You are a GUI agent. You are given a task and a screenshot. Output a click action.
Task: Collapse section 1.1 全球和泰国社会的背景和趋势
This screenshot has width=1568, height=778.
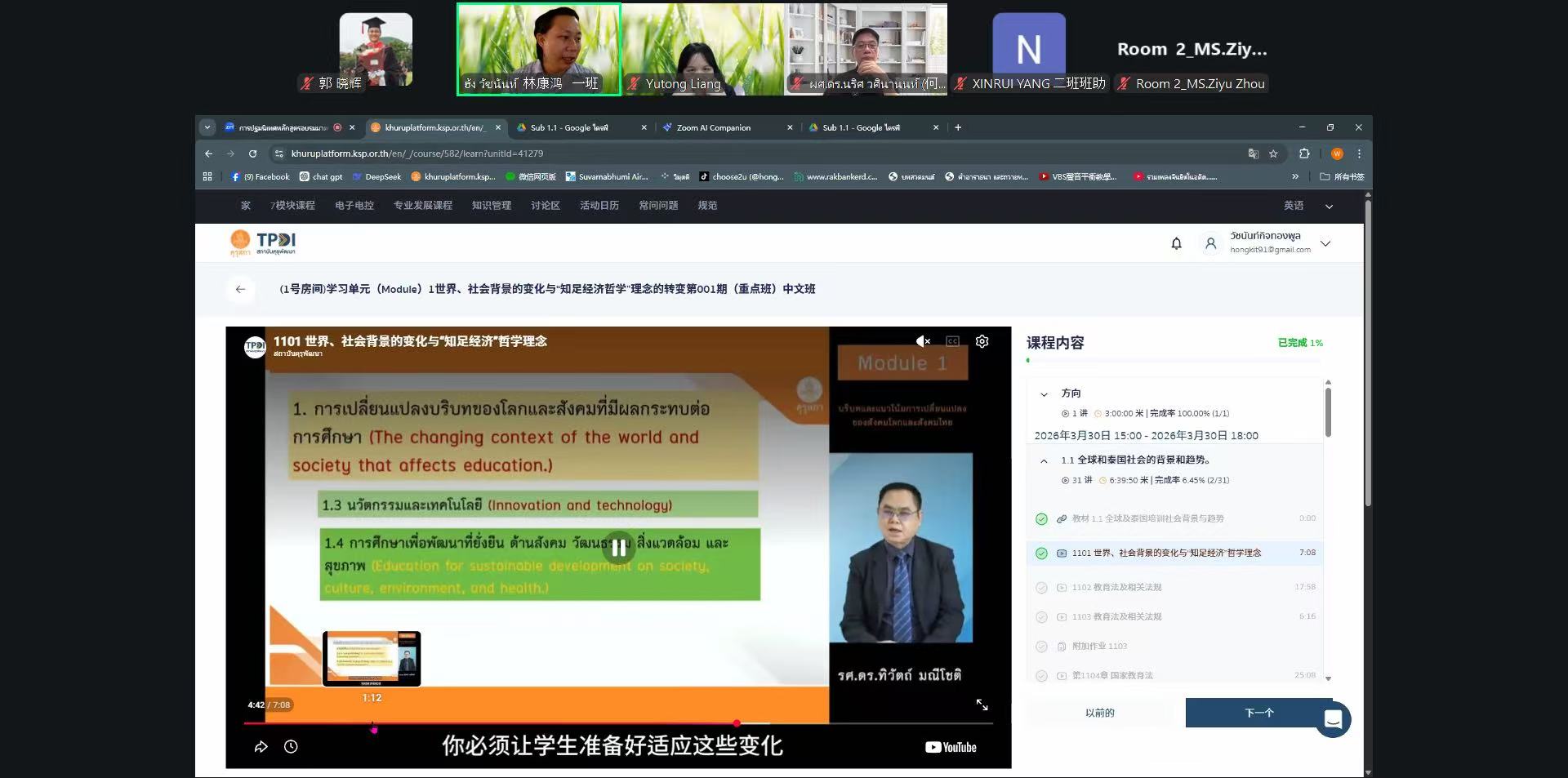(x=1044, y=460)
